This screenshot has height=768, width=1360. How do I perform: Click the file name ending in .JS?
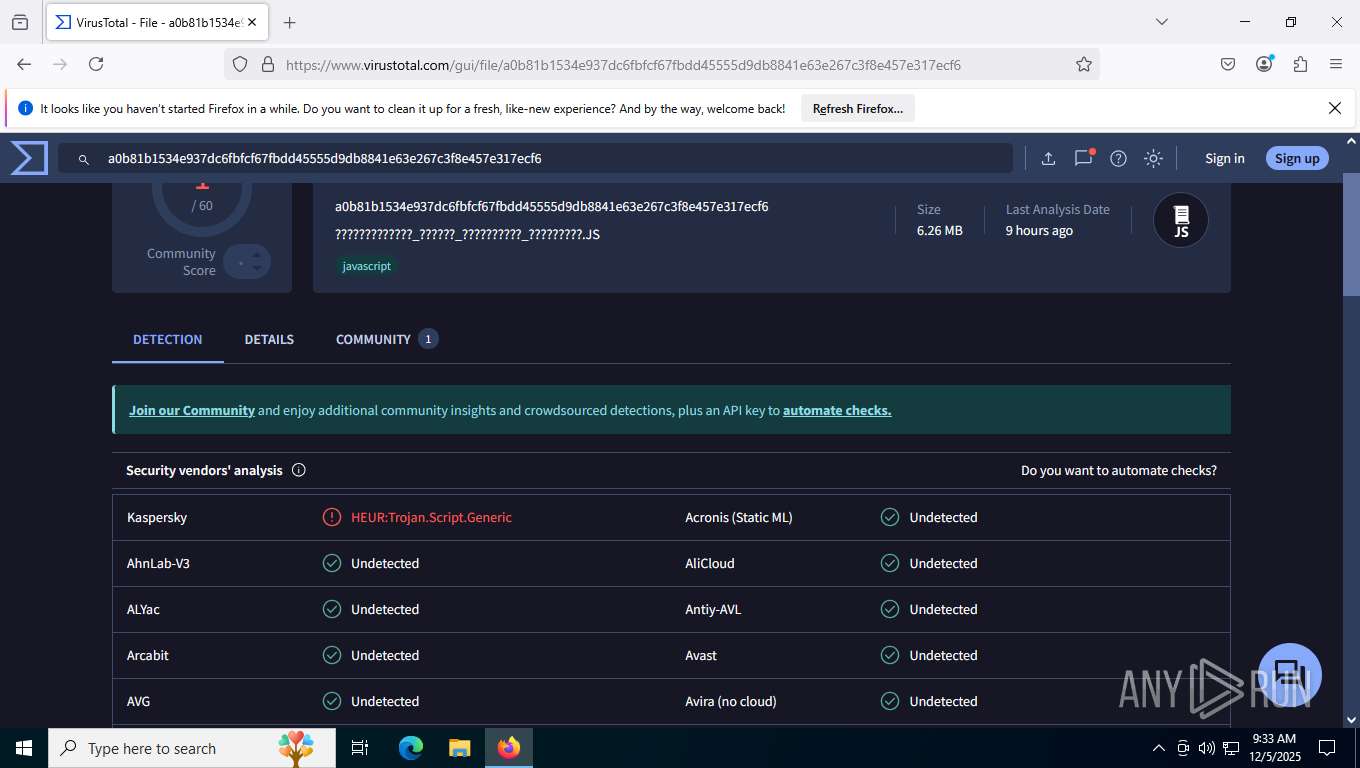467,234
